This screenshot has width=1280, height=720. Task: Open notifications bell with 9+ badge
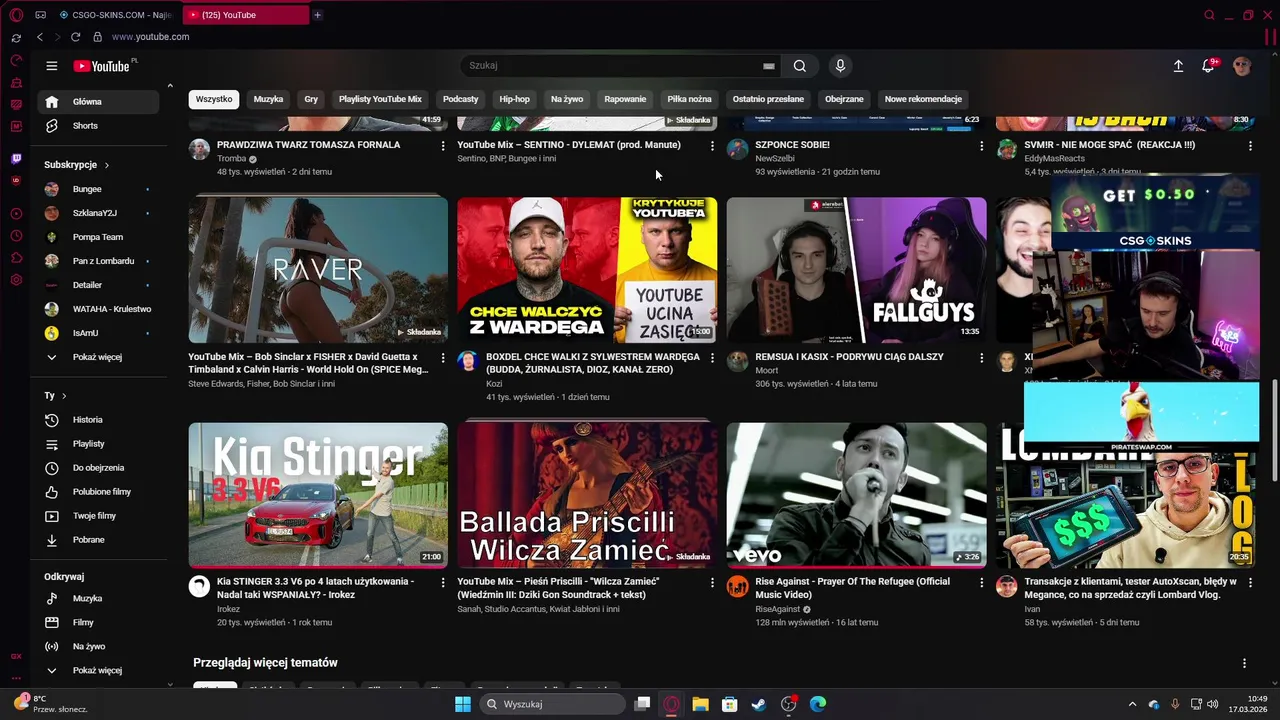pos(1209,66)
